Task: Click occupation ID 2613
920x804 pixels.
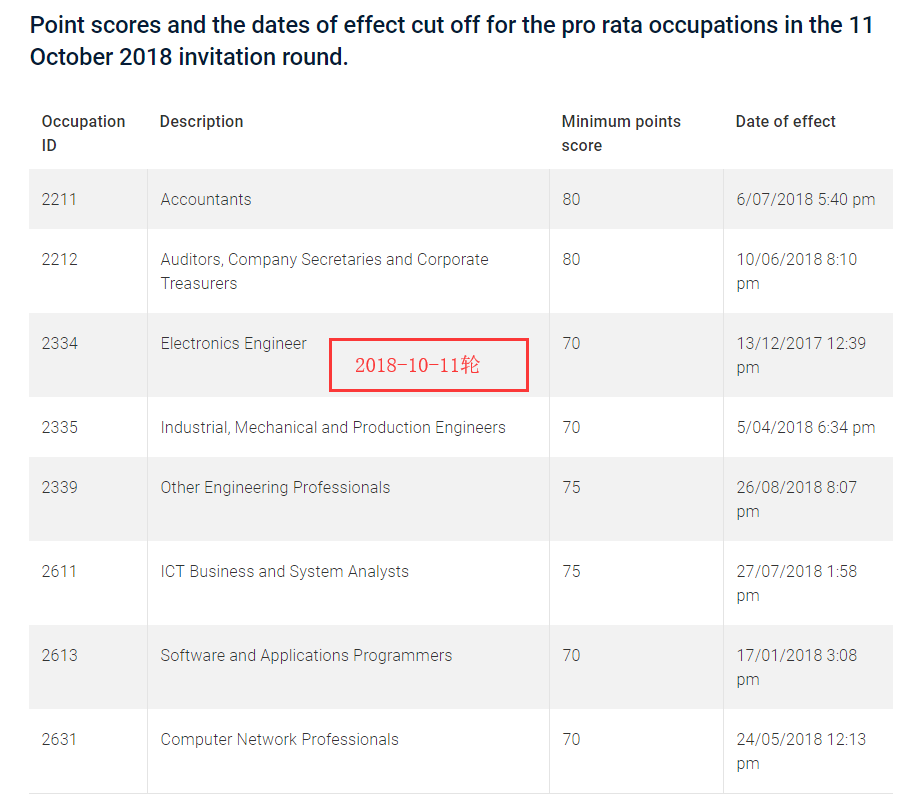Action: tap(59, 655)
